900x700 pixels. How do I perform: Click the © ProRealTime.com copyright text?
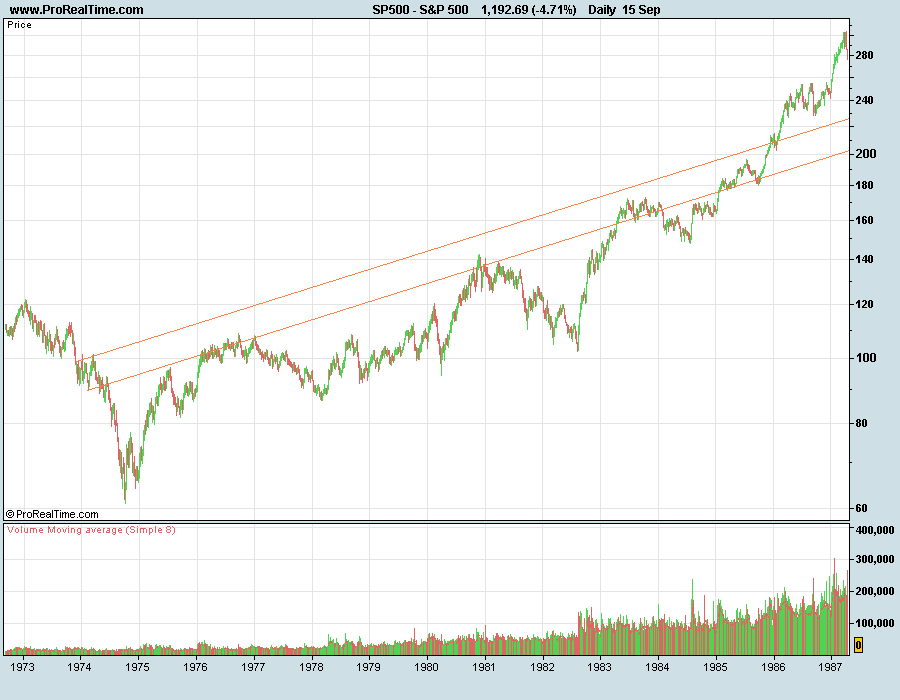(x=52, y=514)
